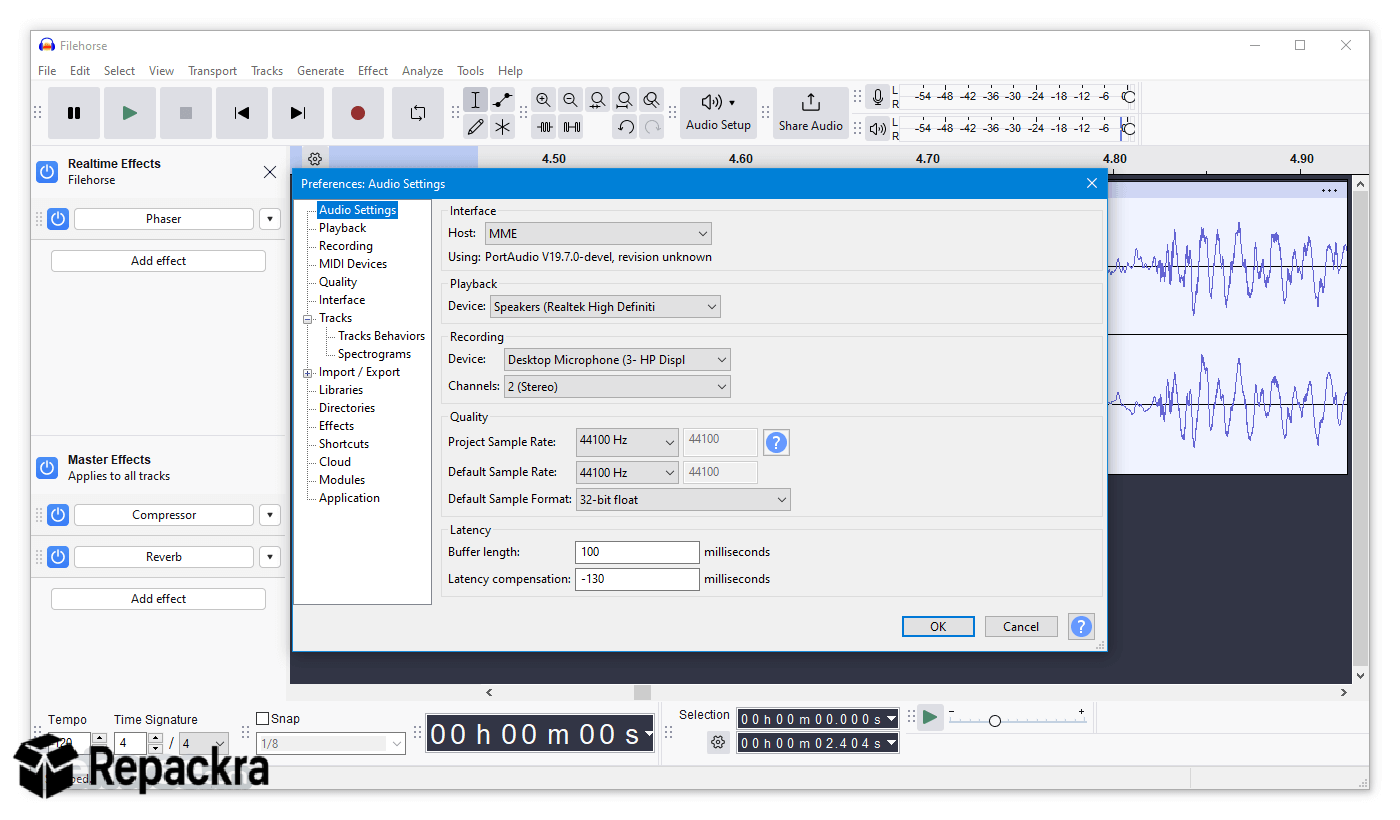Screen dimensions: 1400x820
Task: Open Project Sample Rate 44100 Hz dropdown
Action: coord(627,441)
